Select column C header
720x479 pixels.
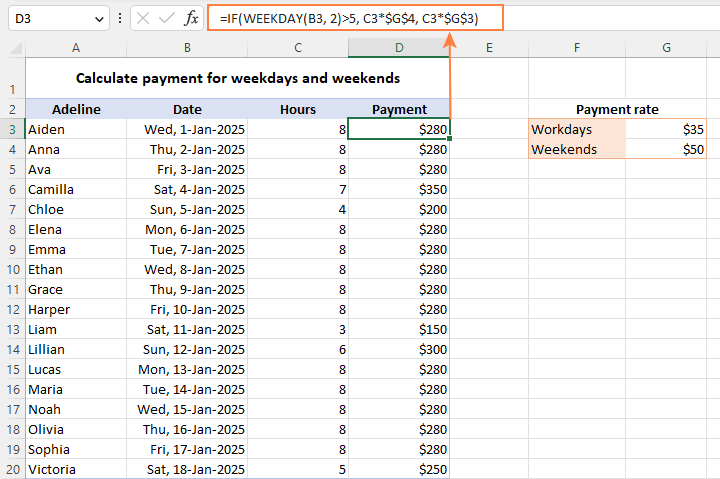(x=298, y=48)
